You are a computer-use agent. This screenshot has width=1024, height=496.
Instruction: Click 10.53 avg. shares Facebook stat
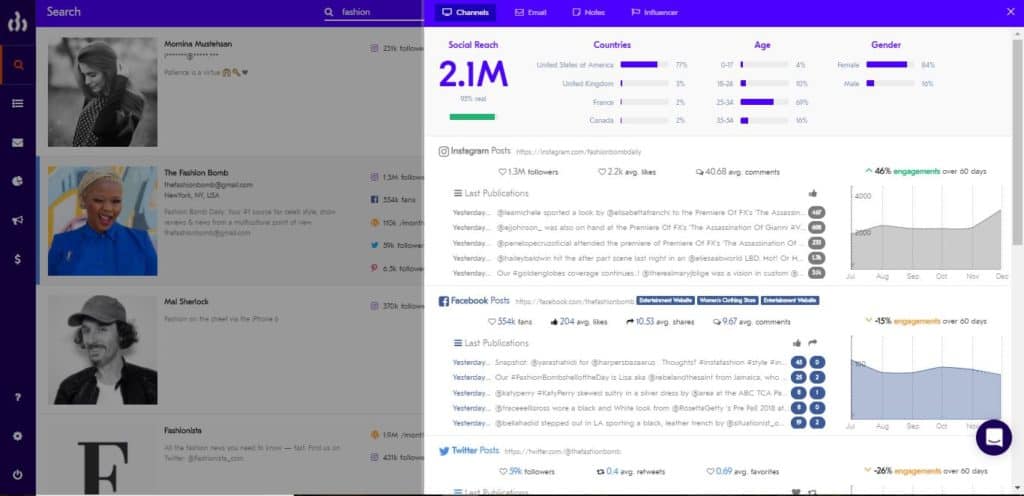click(x=660, y=322)
